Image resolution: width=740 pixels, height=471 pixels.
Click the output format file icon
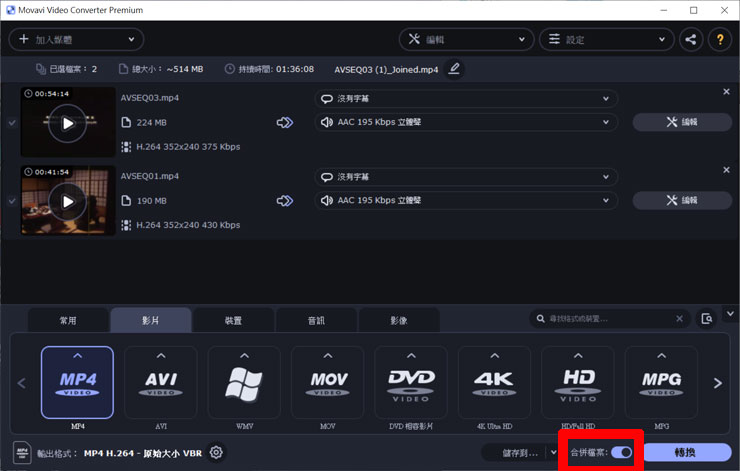tap(22, 453)
